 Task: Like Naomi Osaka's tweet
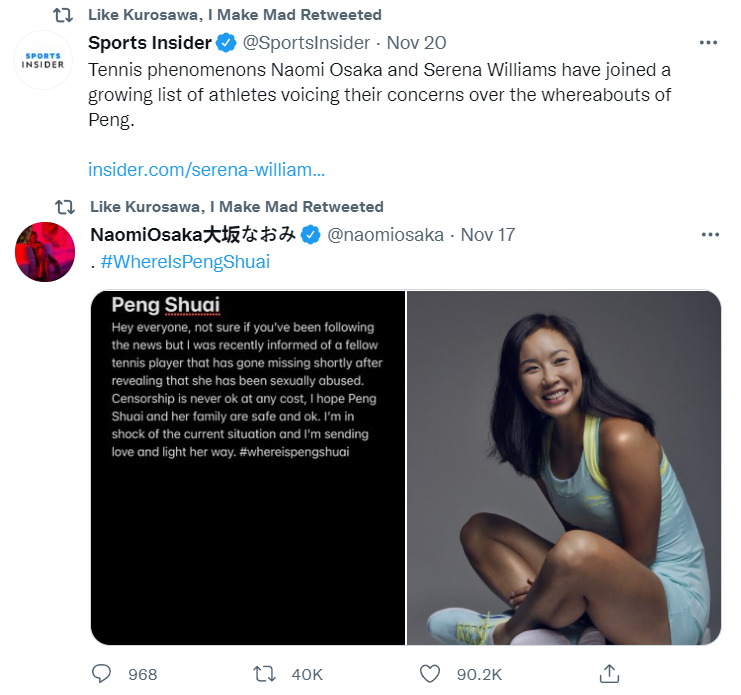(x=430, y=673)
